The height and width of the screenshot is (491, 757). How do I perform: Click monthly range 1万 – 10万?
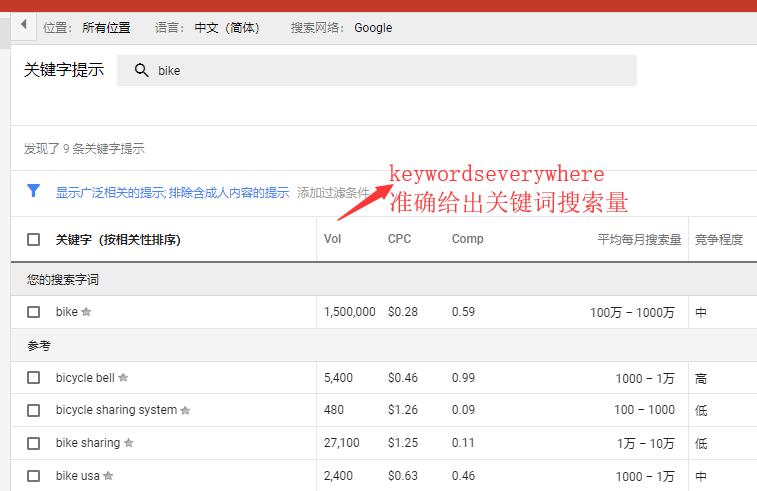[645, 443]
